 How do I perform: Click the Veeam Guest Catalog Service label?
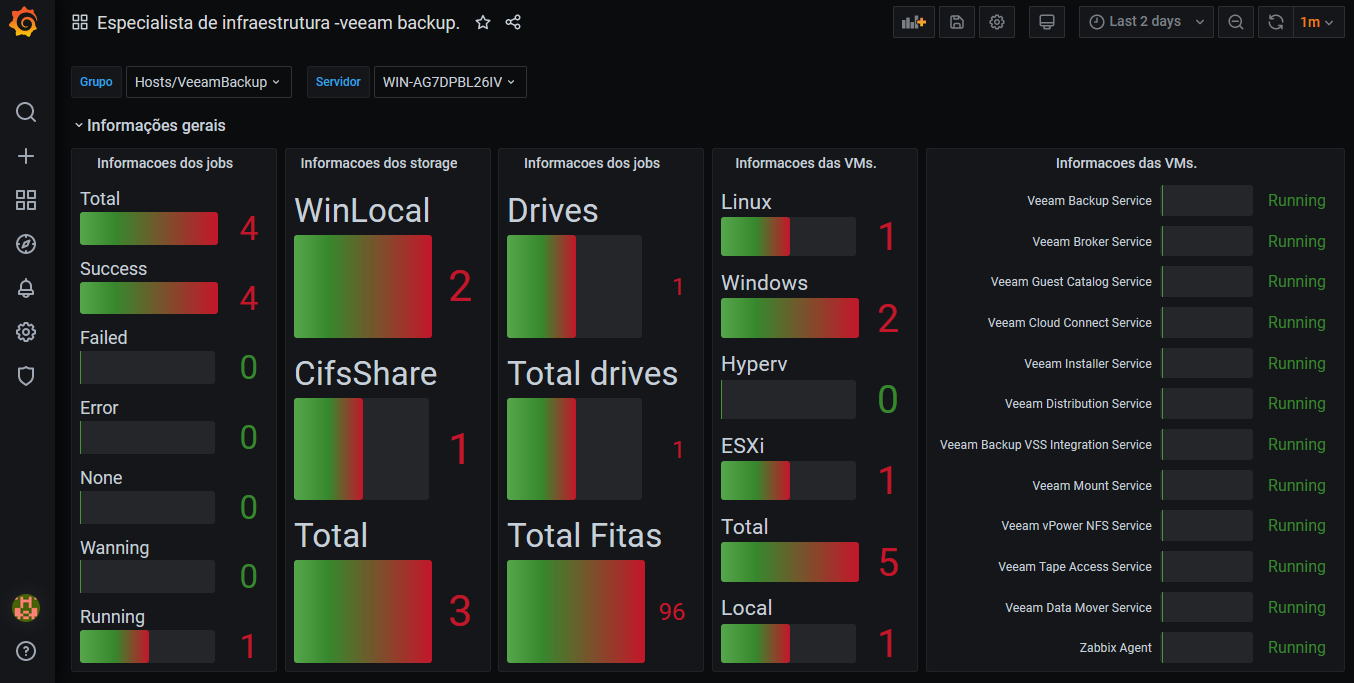(x=1071, y=282)
